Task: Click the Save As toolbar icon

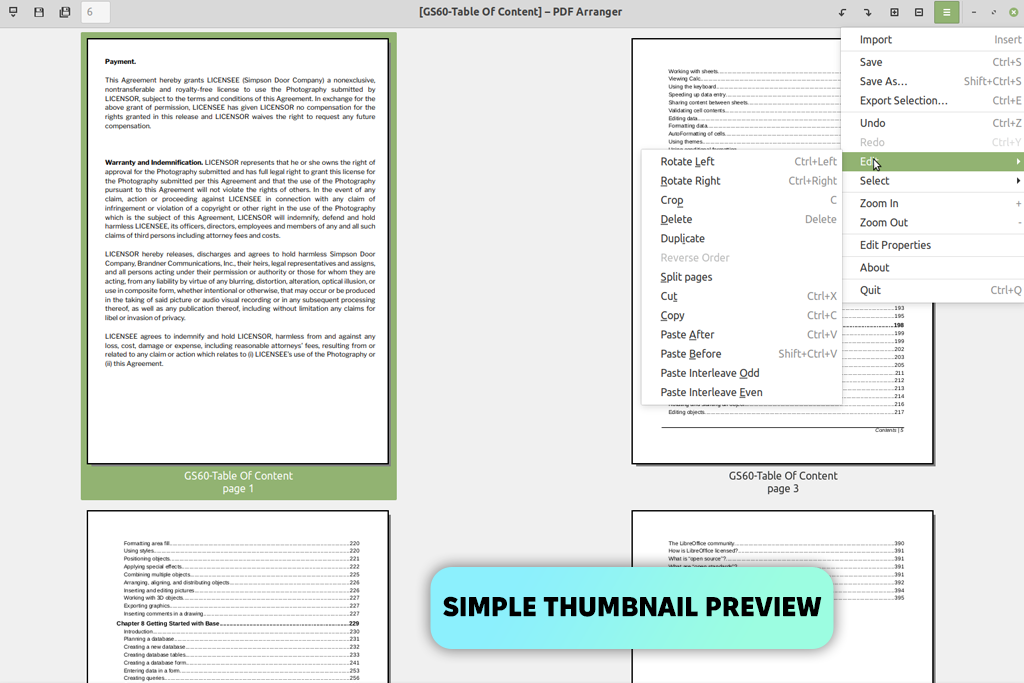Action: tap(65, 12)
